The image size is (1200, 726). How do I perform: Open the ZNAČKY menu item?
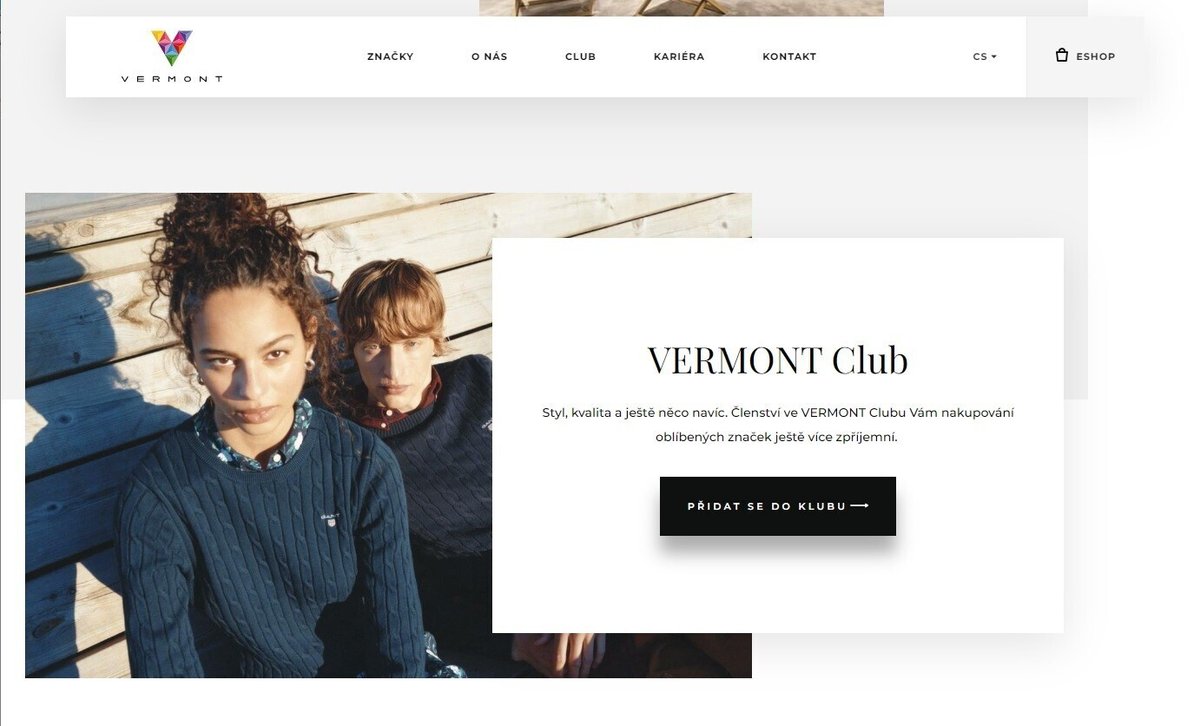point(390,57)
